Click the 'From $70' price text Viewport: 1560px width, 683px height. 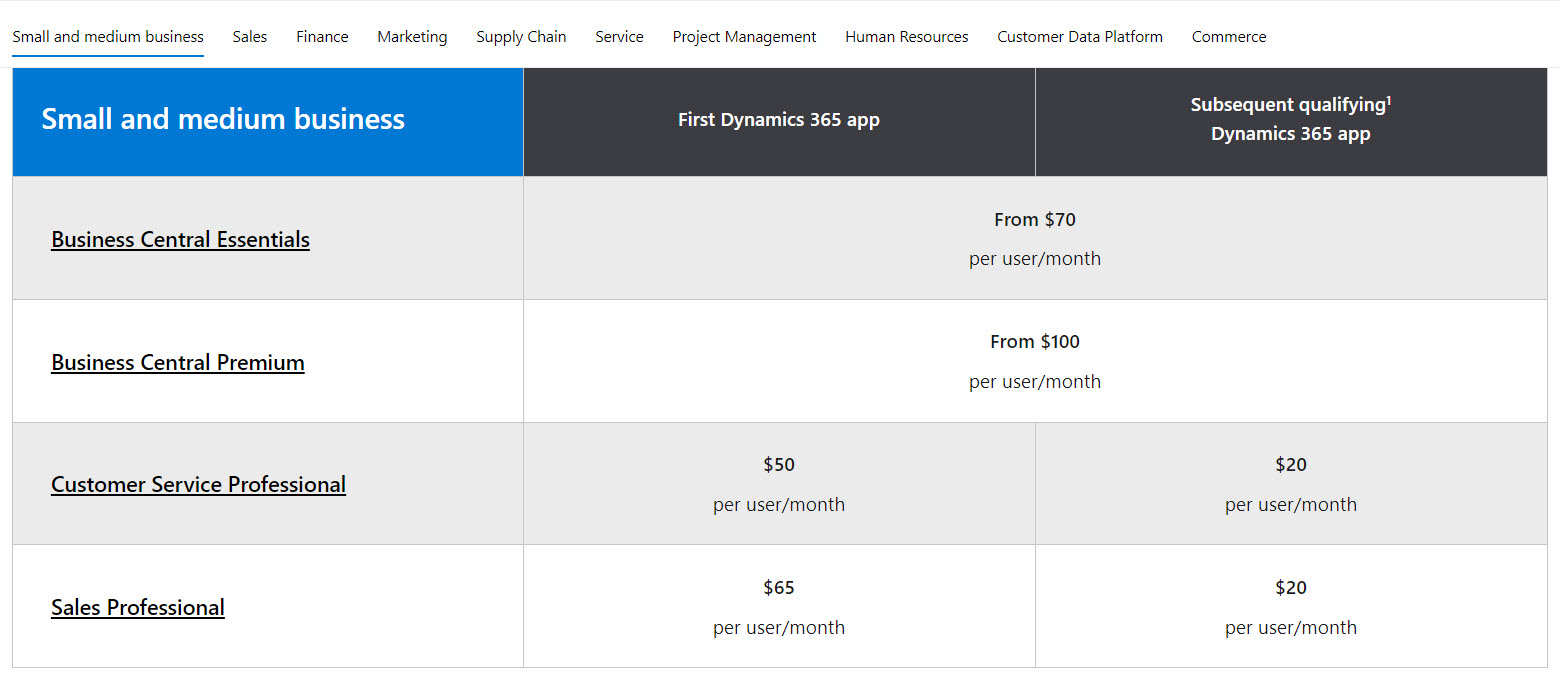pos(1035,219)
